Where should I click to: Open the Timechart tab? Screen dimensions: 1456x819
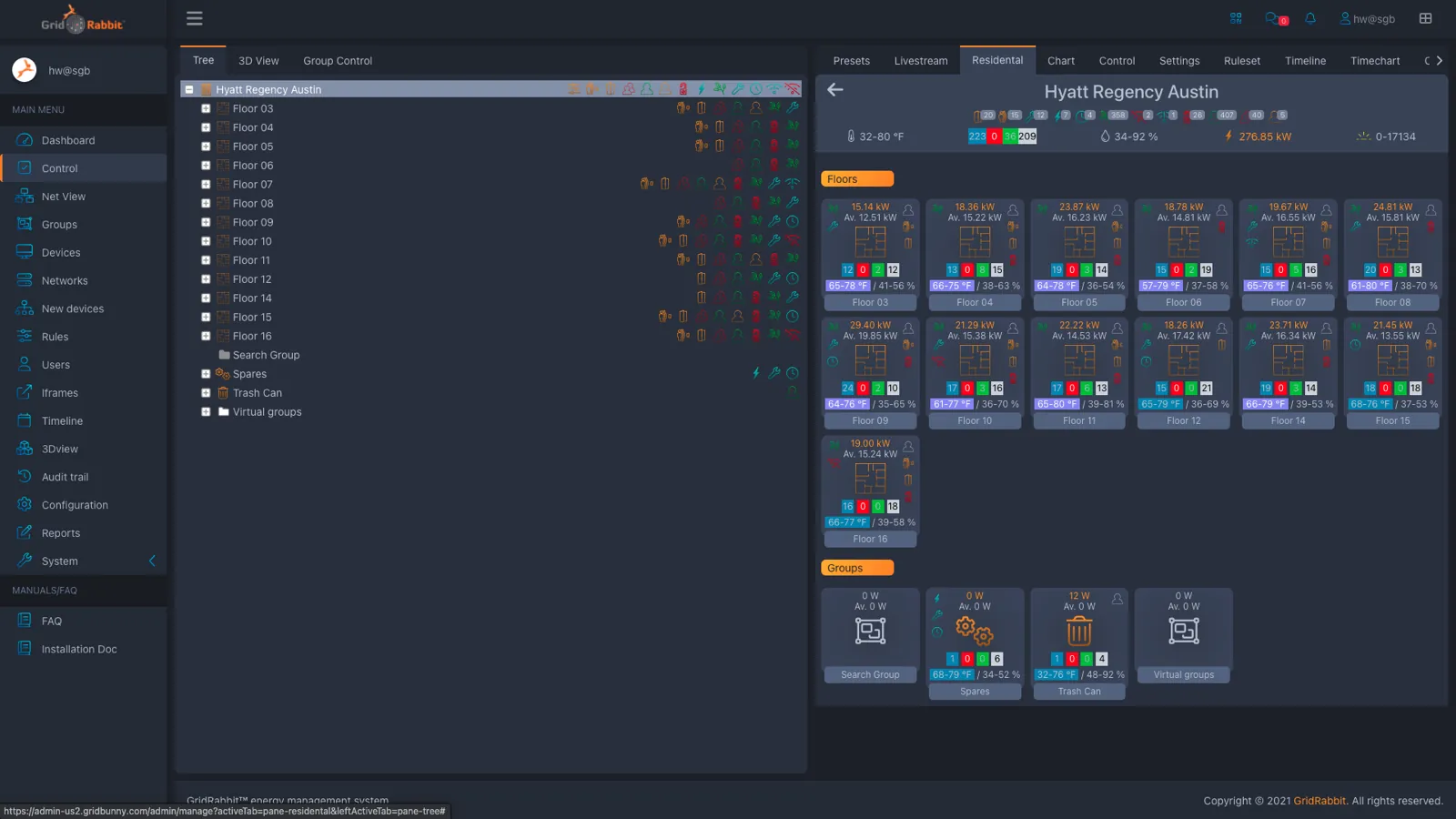[x=1375, y=61]
